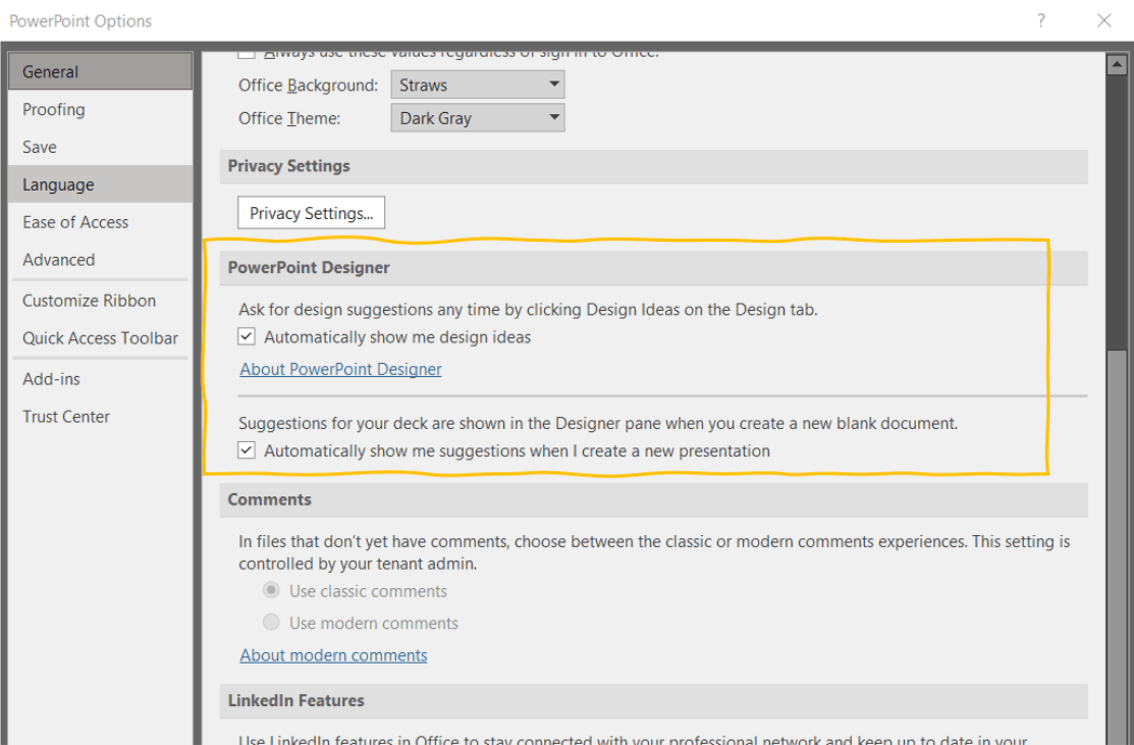Open the About PowerPoint Designer link
Screen dimensions: 1134x745
[341, 369]
